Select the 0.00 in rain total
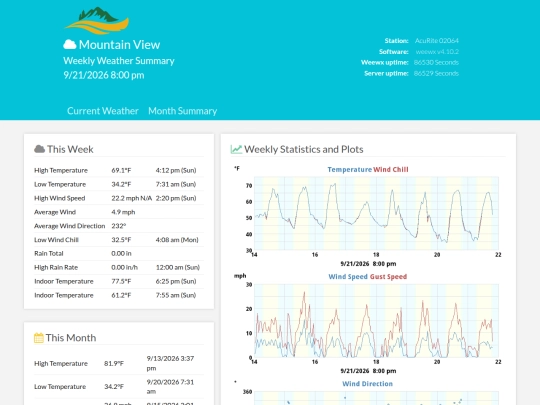Viewport: 540px width, 405px height. [121, 253]
